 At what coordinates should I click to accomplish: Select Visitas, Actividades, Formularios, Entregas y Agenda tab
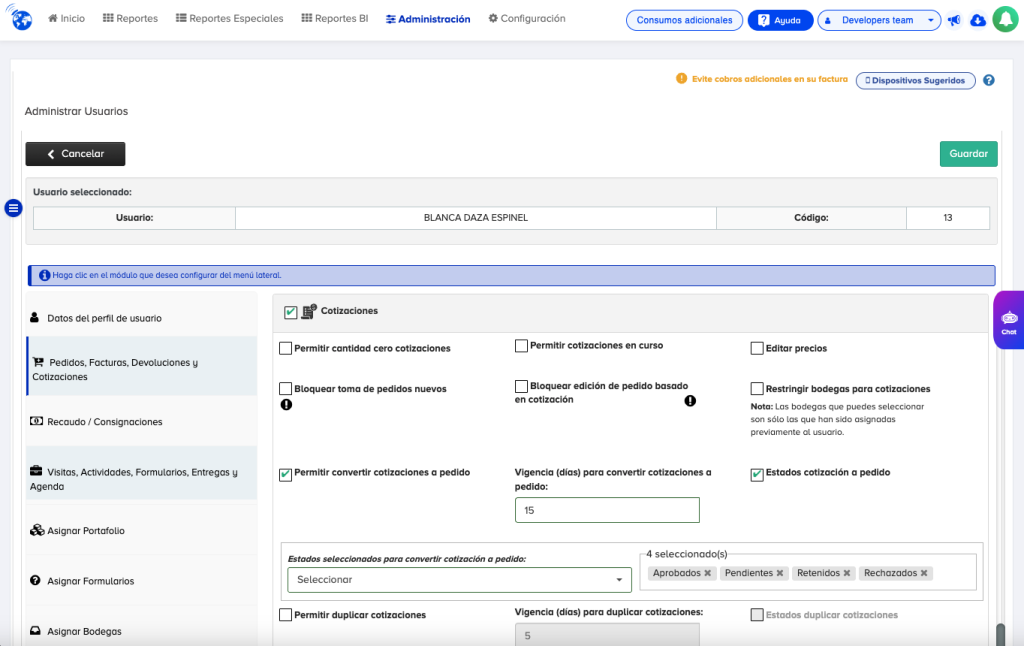point(140,475)
